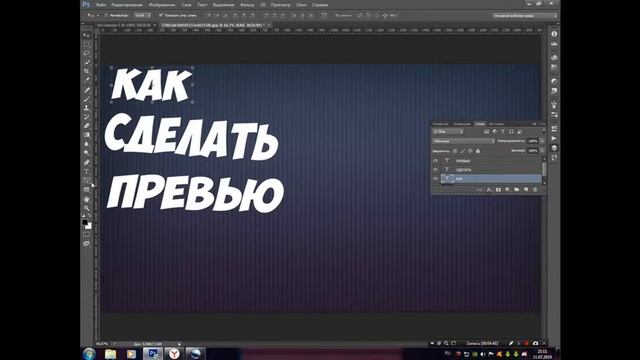The width and height of the screenshot is (640, 360).
Task: Toggle lock position icon
Action: (x=470, y=151)
